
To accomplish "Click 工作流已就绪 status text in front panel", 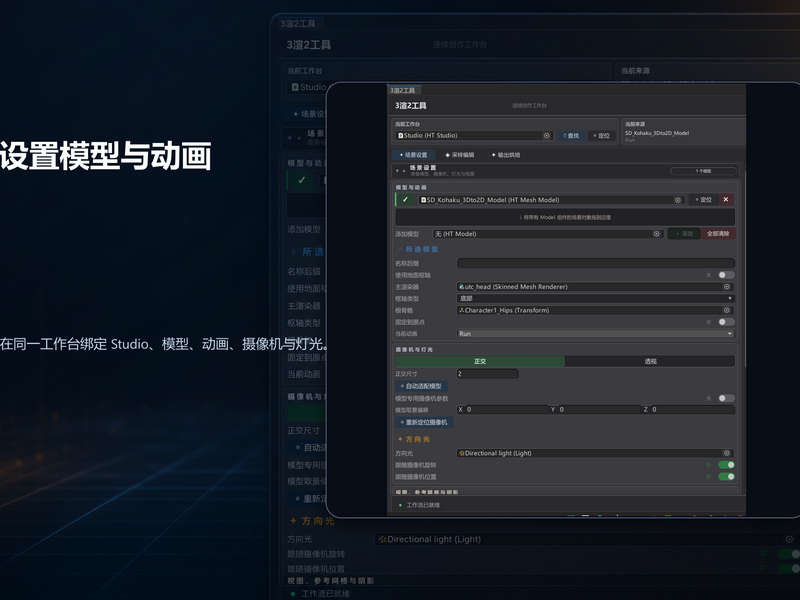I will click(x=423, y=505).
